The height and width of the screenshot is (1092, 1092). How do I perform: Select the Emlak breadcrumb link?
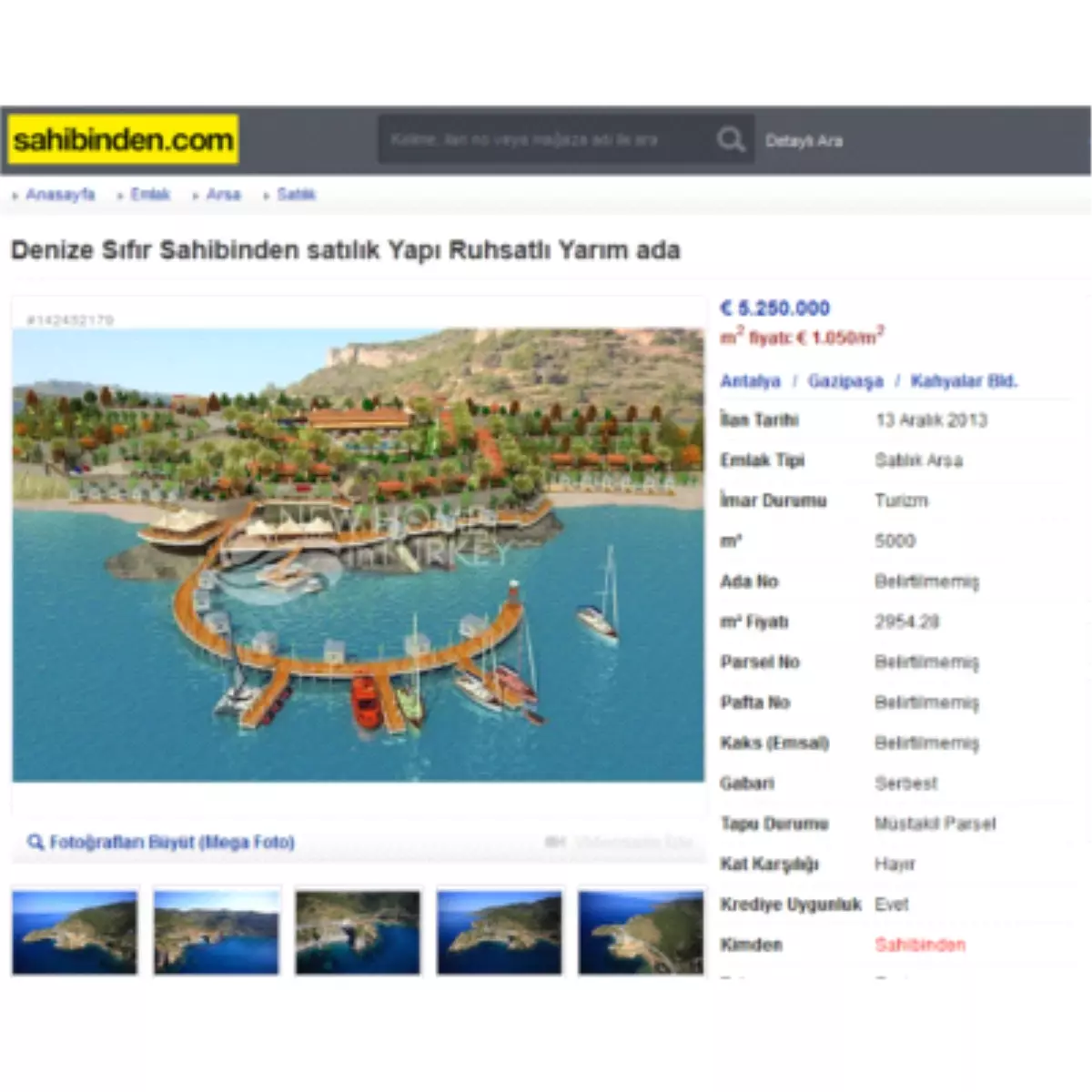pos(150,195)
